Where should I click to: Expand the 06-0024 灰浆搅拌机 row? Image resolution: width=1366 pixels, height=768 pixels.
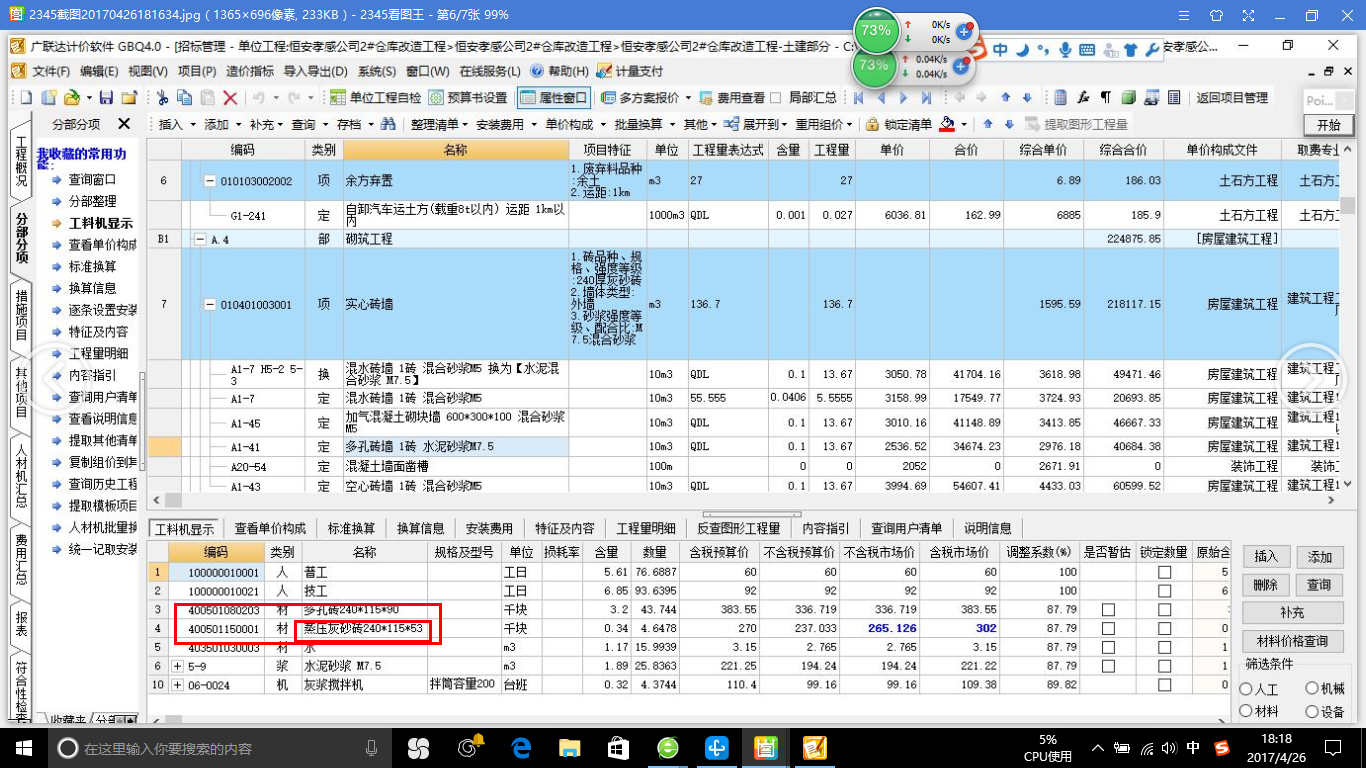tap(177, 685)
